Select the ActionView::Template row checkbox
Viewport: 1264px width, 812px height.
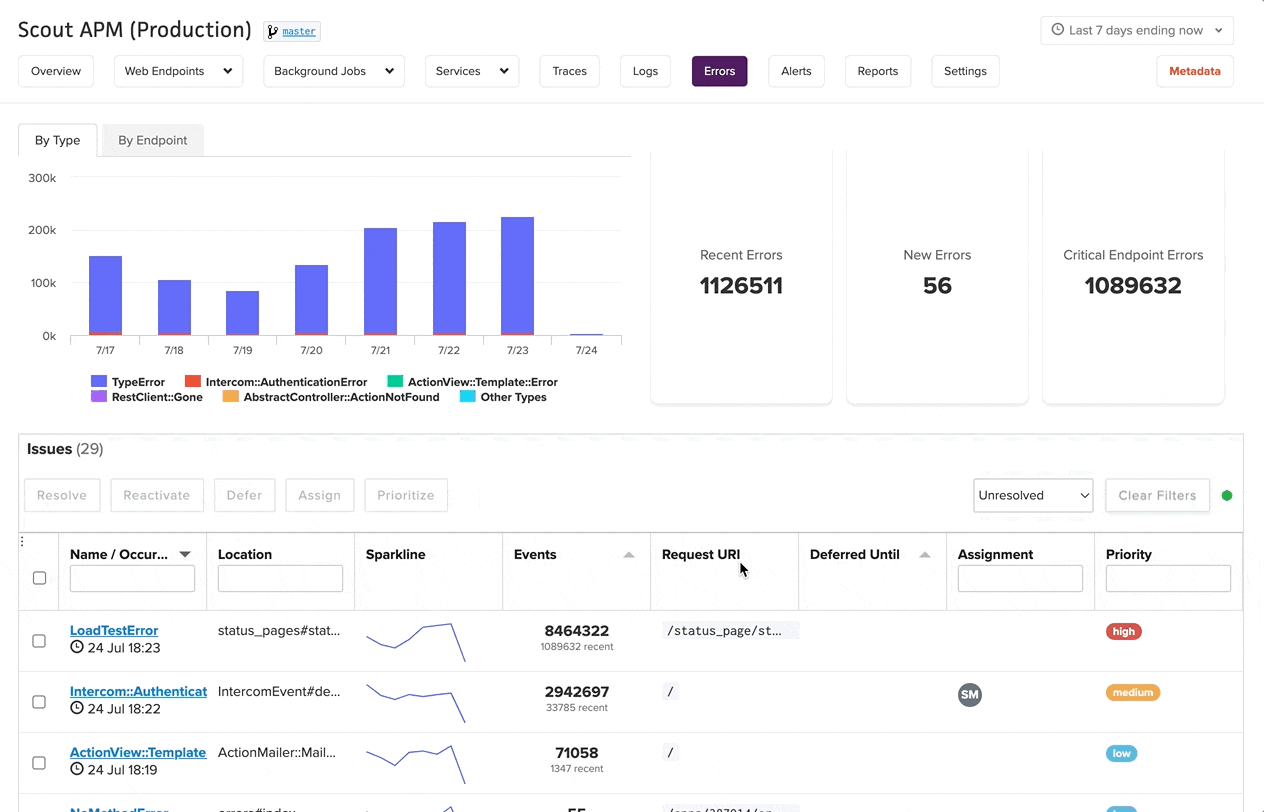pos(39,763)
